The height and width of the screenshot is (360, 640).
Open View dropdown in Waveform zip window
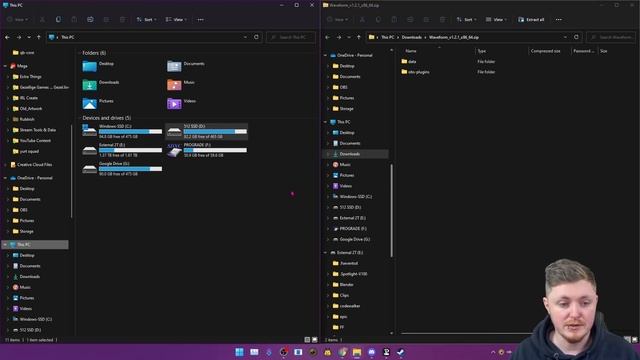coord(496,19)
